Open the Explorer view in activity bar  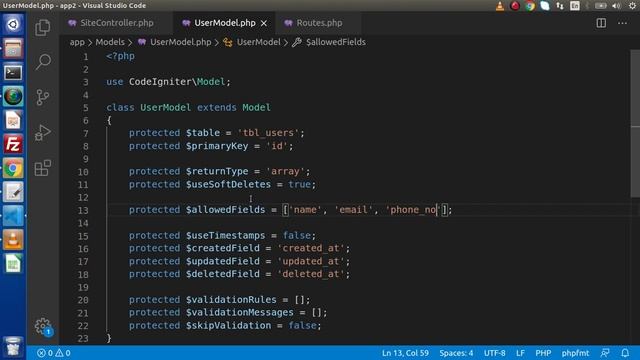[x=42, y=28]
